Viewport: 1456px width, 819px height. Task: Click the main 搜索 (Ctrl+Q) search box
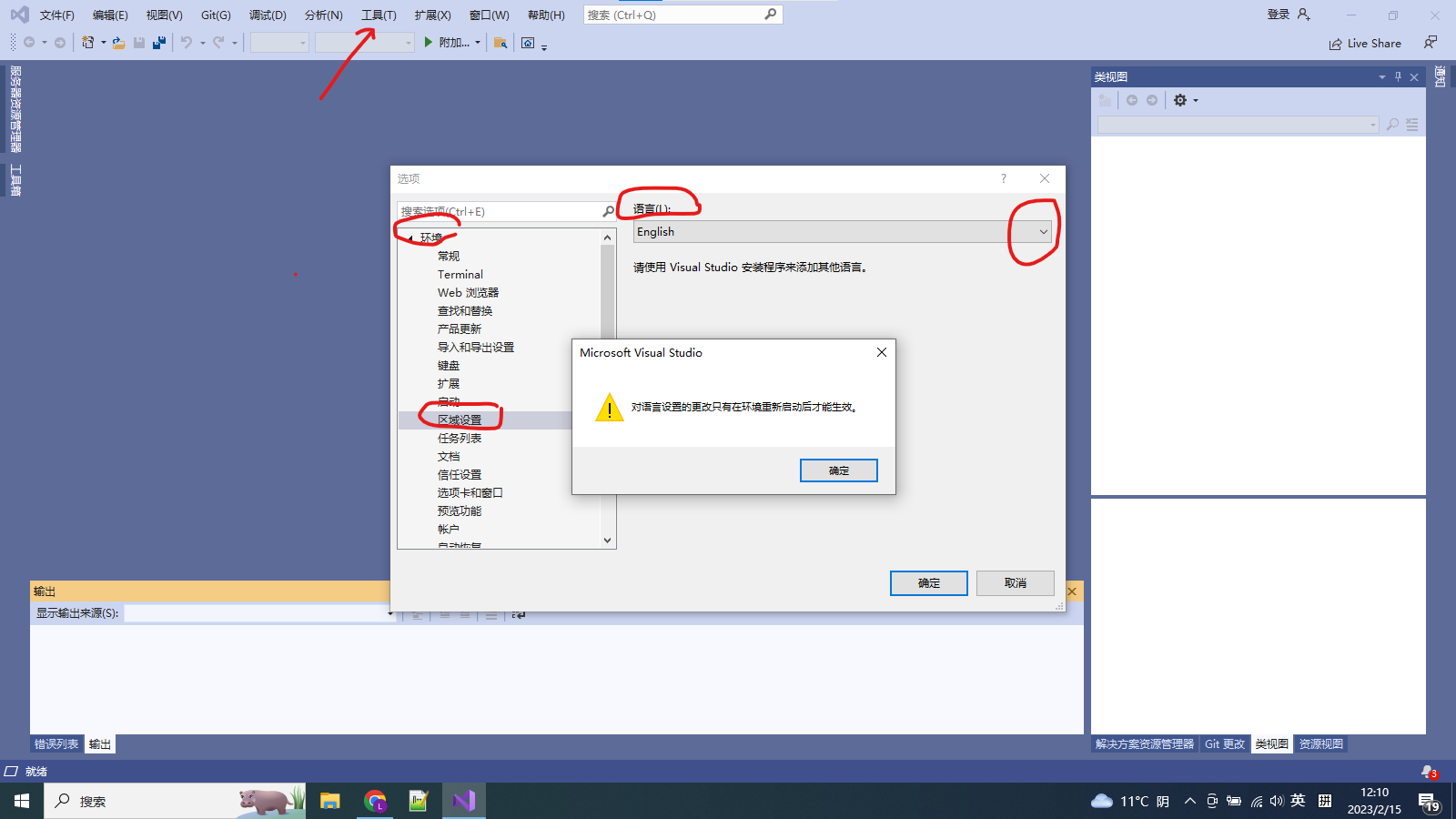tap(682, 15)
